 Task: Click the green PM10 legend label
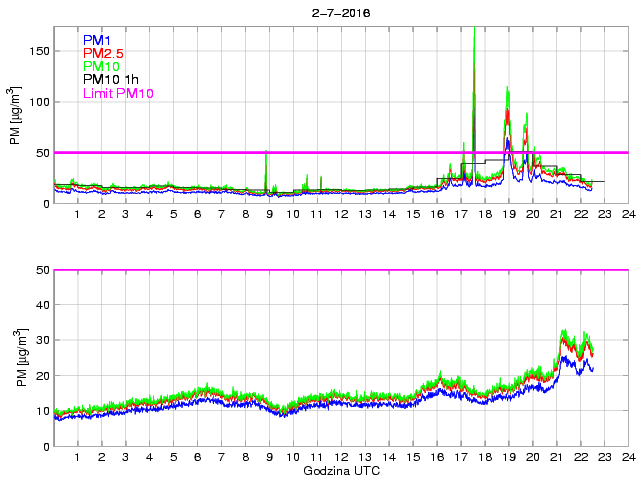point(102,66)
